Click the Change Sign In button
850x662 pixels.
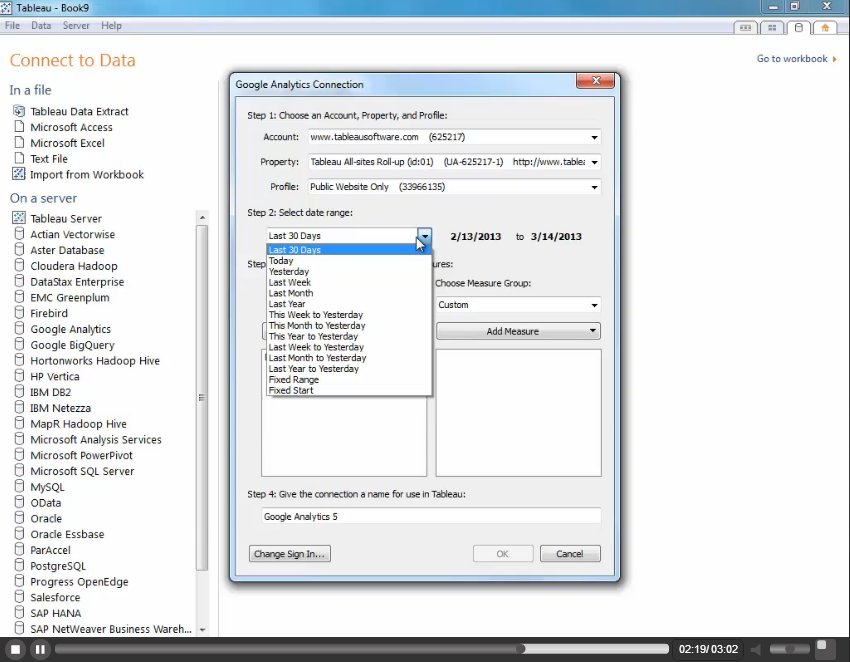point(289,554)
